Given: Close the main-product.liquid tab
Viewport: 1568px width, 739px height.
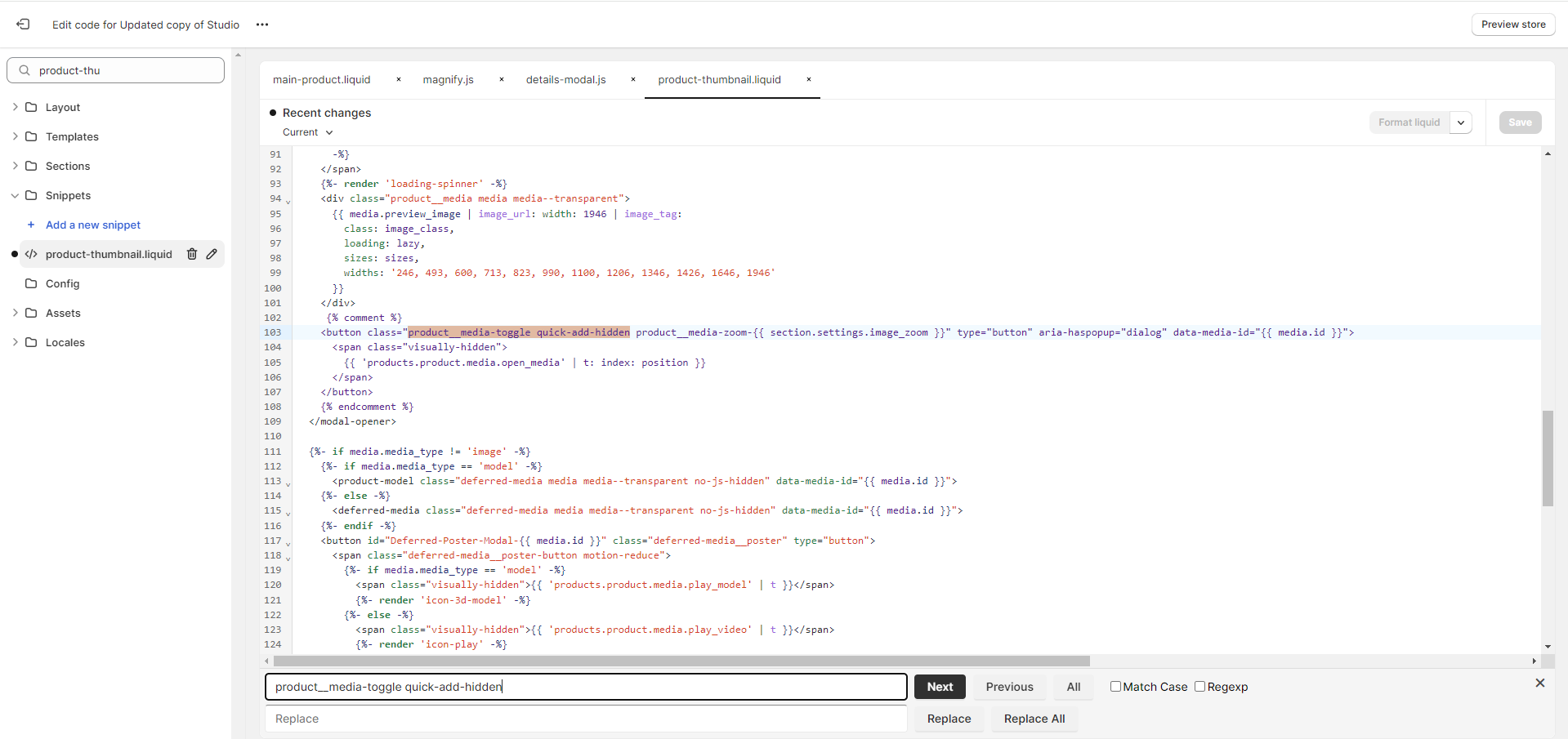Looking at the screenshot, I should (x=399, y=79).
